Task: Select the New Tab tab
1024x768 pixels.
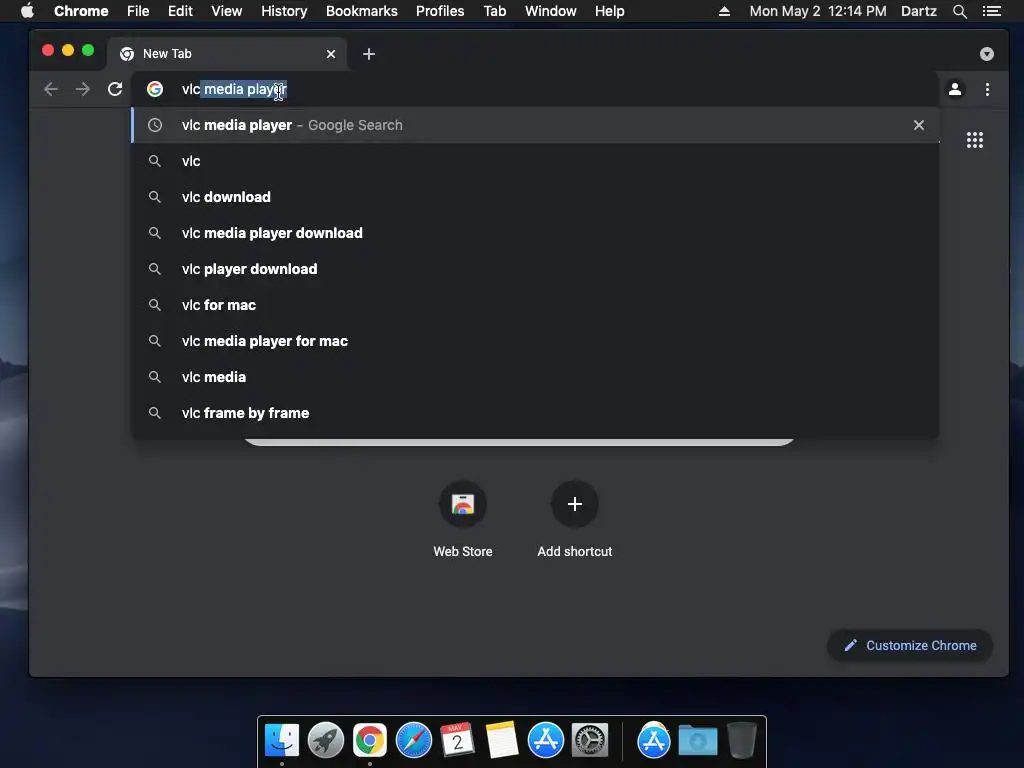Action: tap(226, 54)
